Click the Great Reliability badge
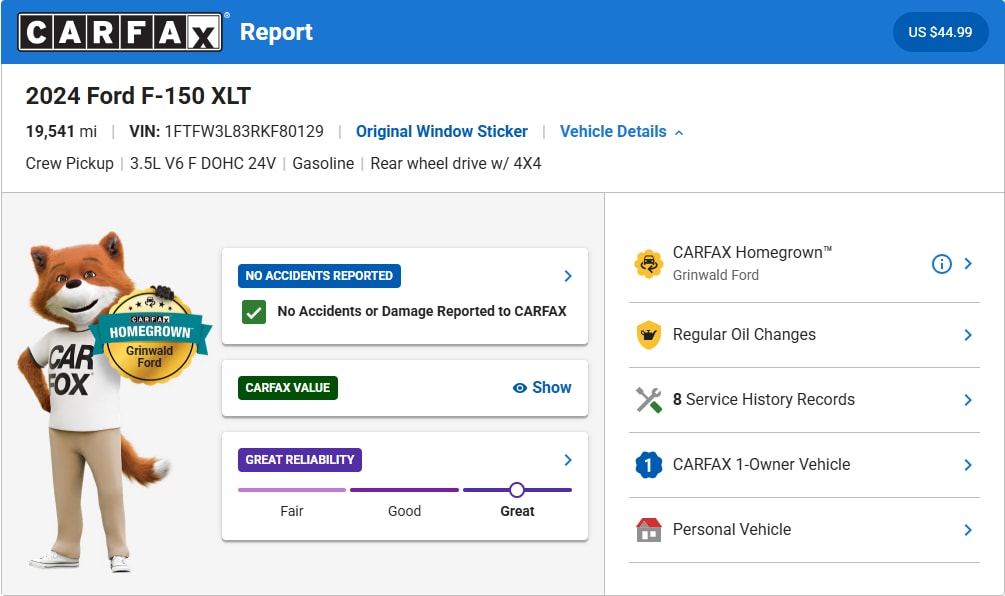This screenshot has height=596, width=1005. [300, 459]
